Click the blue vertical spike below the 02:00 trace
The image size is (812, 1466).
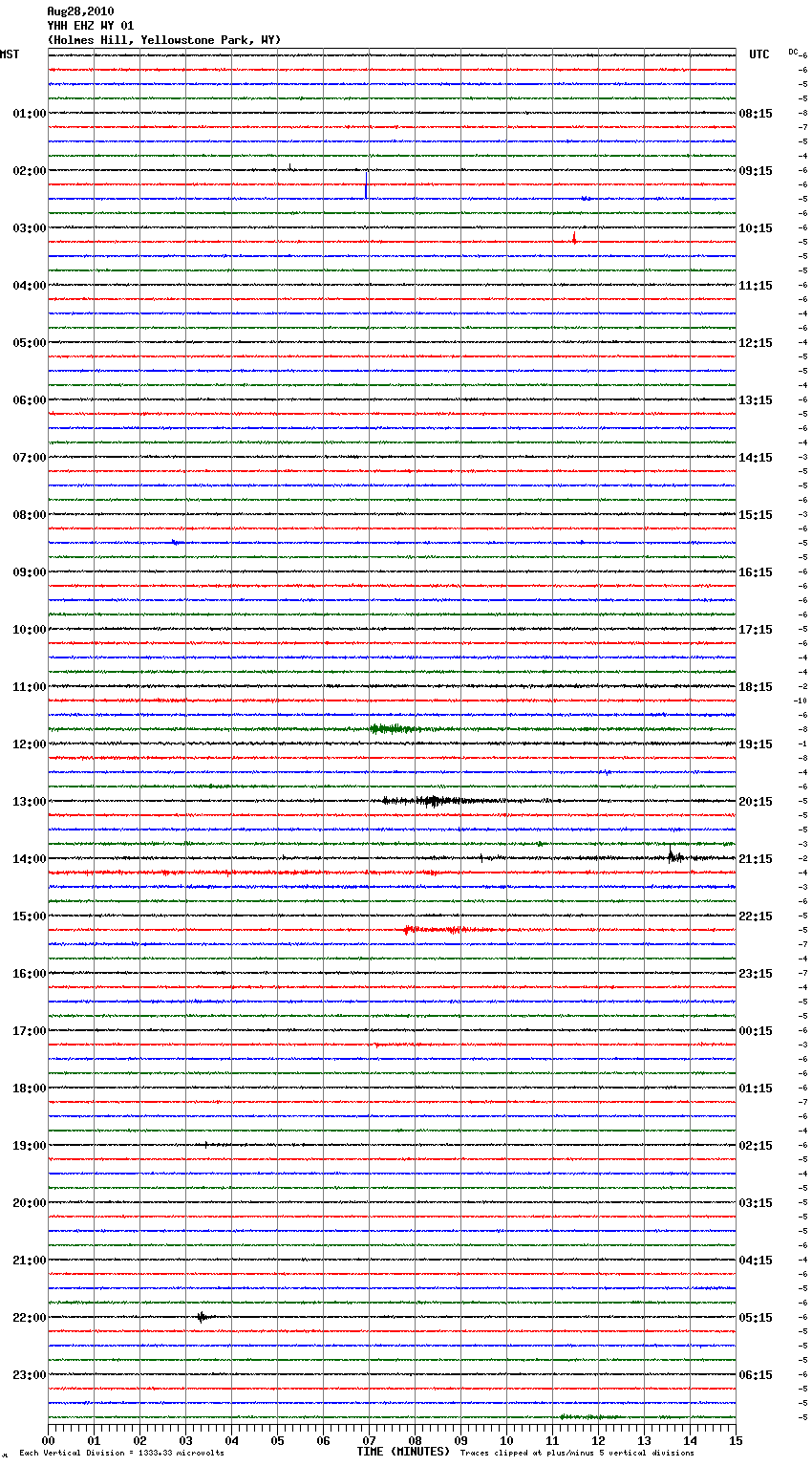tap(366, 184)
